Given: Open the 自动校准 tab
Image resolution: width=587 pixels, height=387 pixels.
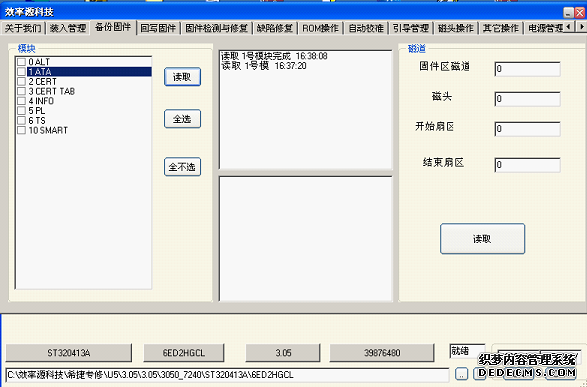Looking at the screenshot, I should (x=366, y=28).
